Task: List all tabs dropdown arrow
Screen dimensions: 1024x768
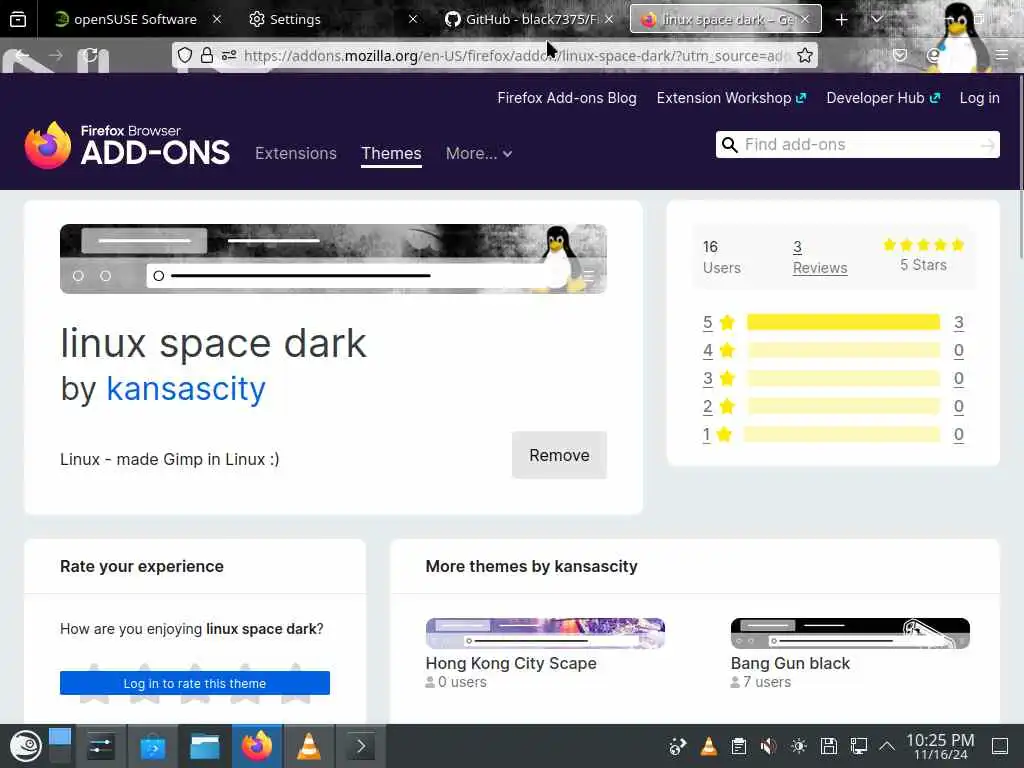Action: click(x=877, y=20)
